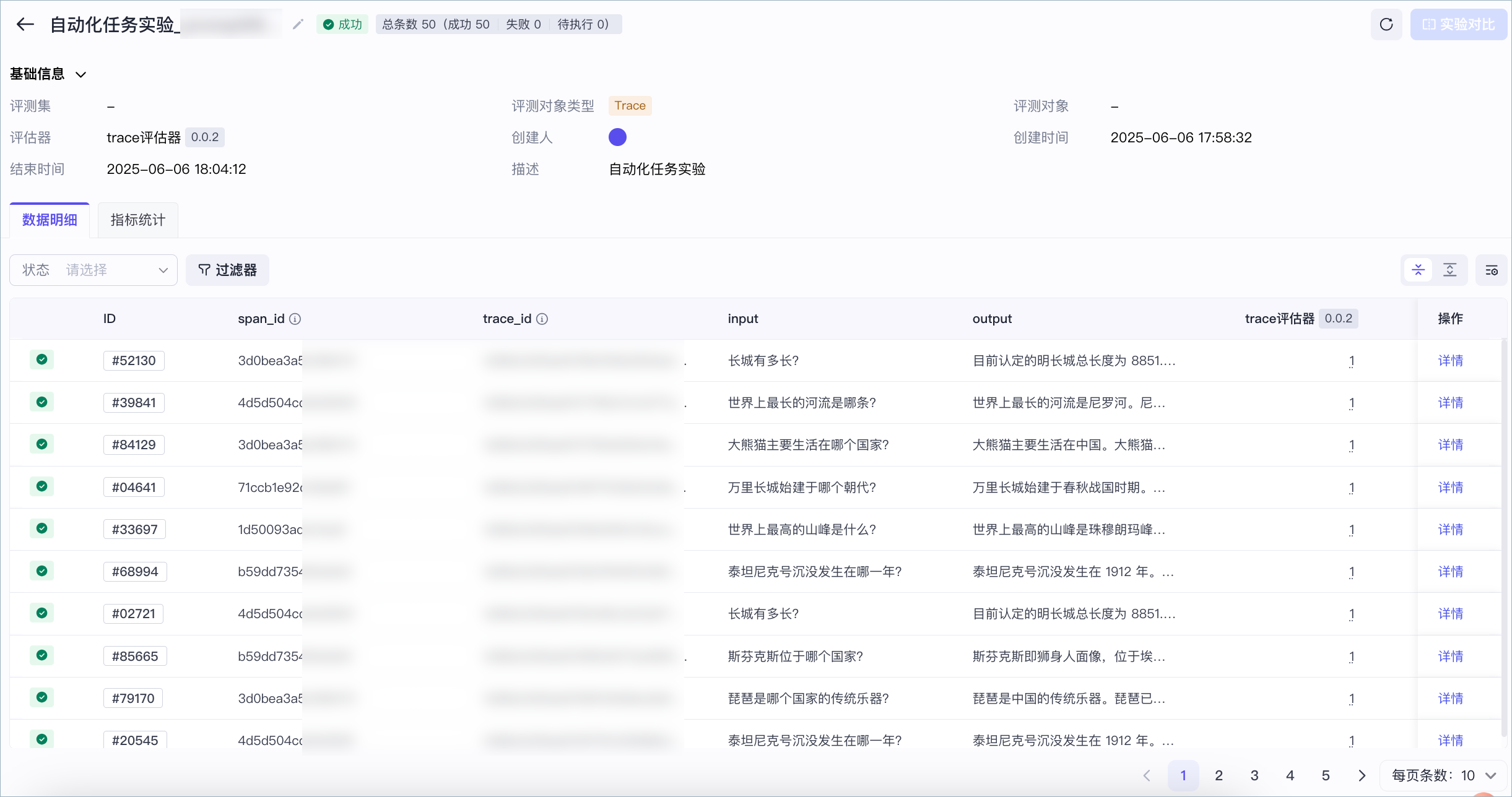Open the 过滤器 filter button
The width and height of the screenshot is (1512, 797).
tap(227, 270)
